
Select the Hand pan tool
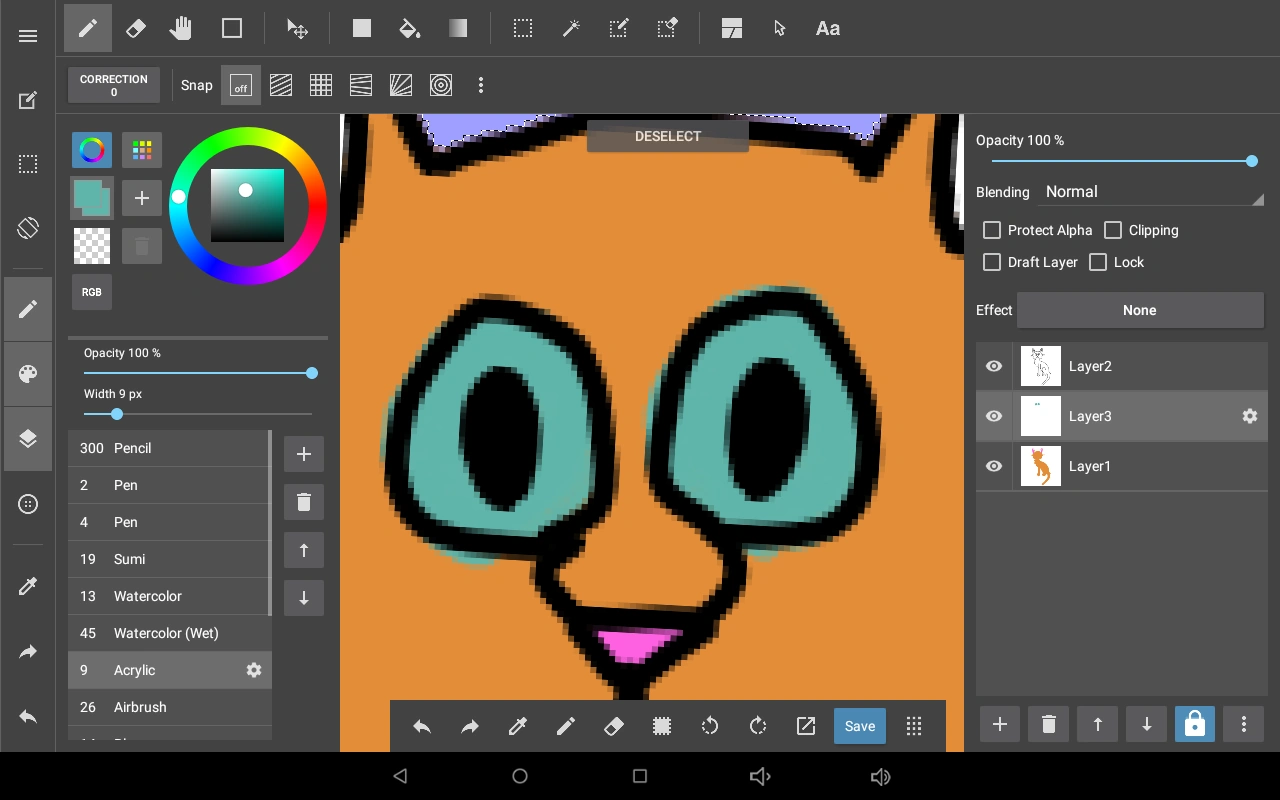[181, 29]
